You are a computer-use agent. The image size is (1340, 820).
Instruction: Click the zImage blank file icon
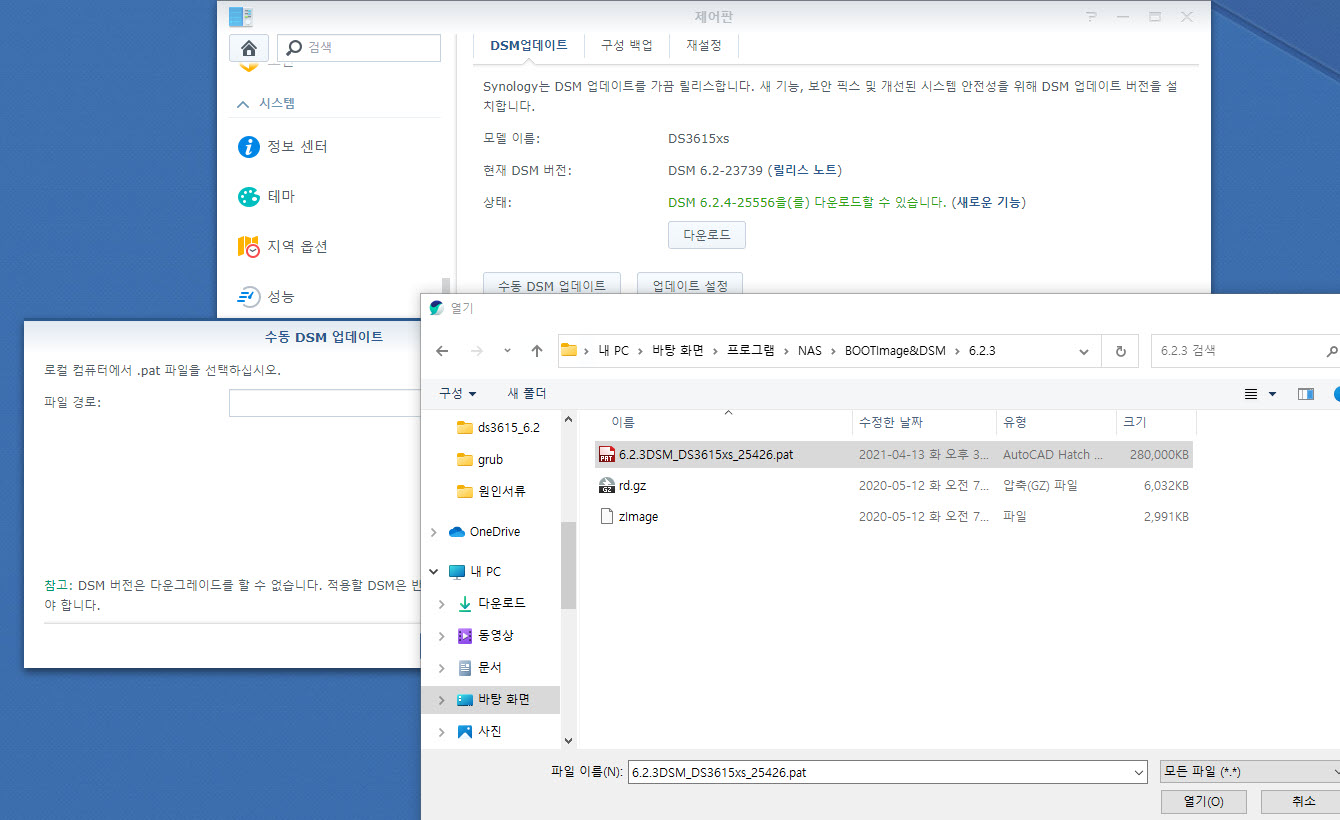[x=606, y=517]
